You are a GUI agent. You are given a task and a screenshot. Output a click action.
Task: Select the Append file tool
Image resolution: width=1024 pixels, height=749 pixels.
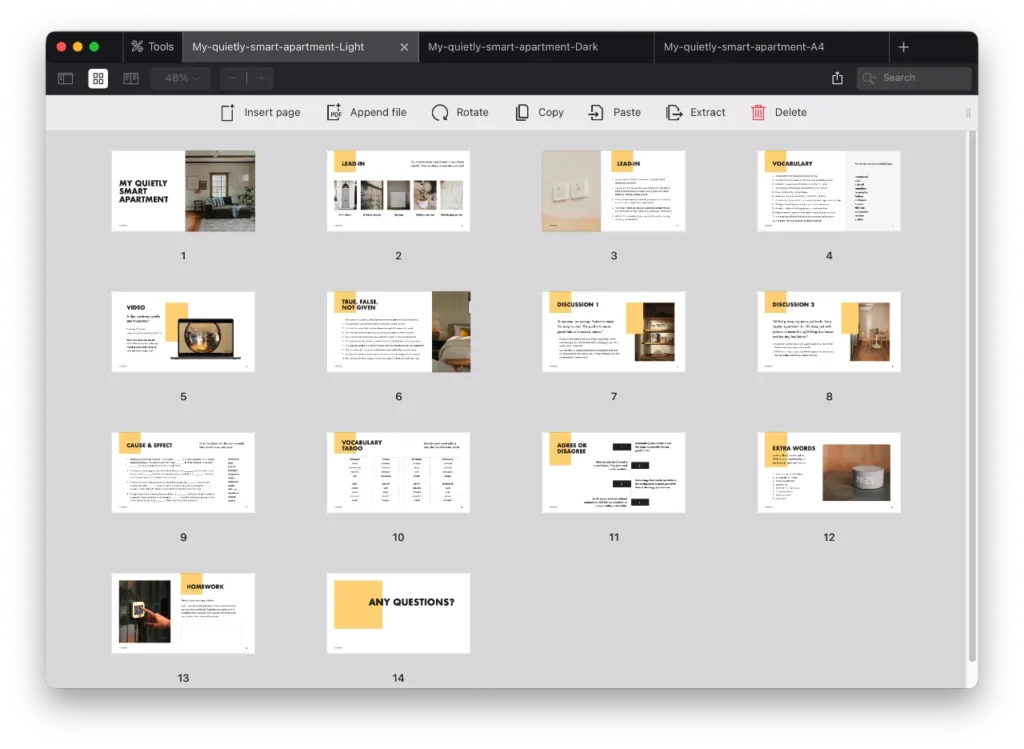(x=366, y=112)
